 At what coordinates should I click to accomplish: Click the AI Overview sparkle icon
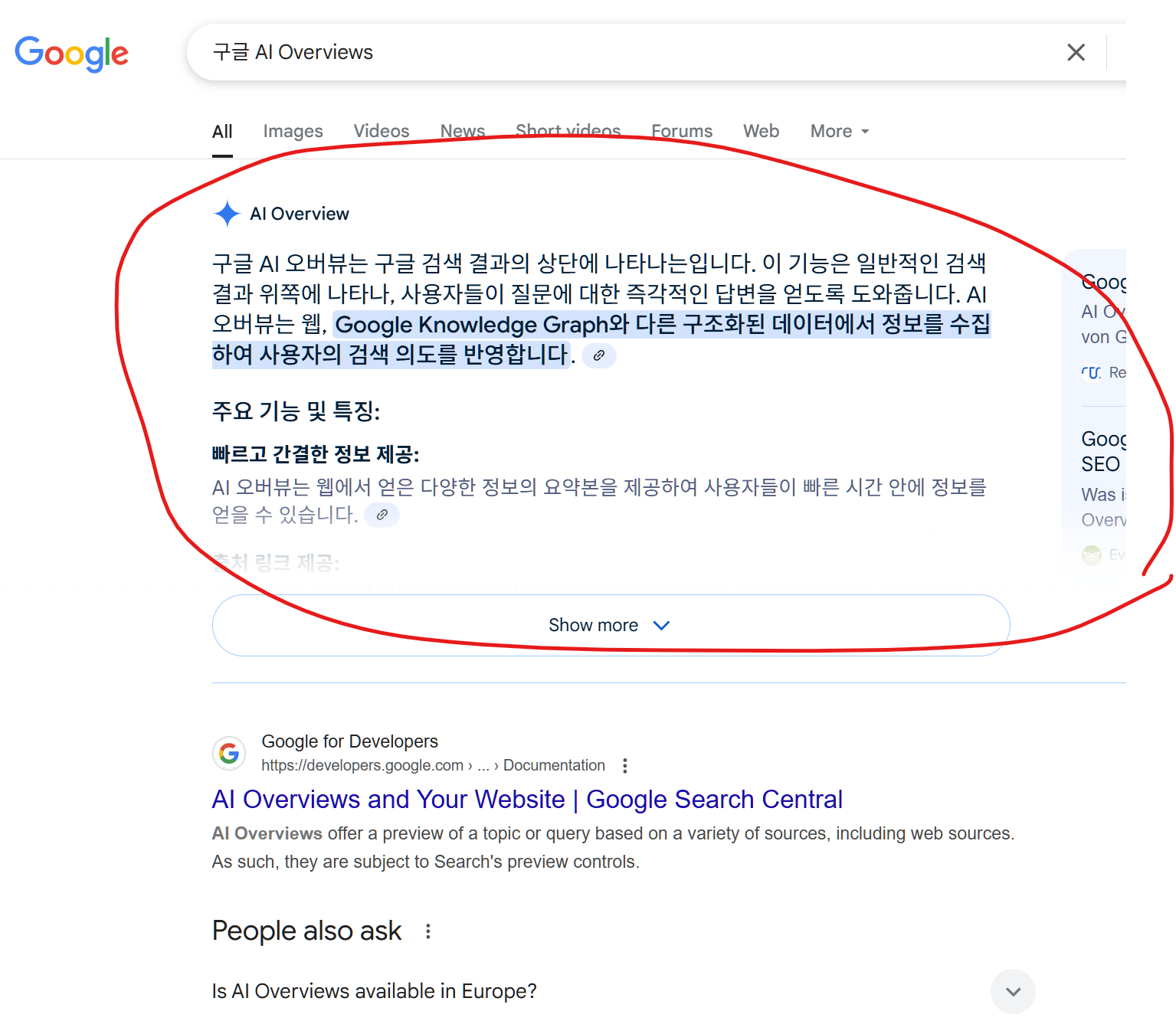[x=227, y=214]
